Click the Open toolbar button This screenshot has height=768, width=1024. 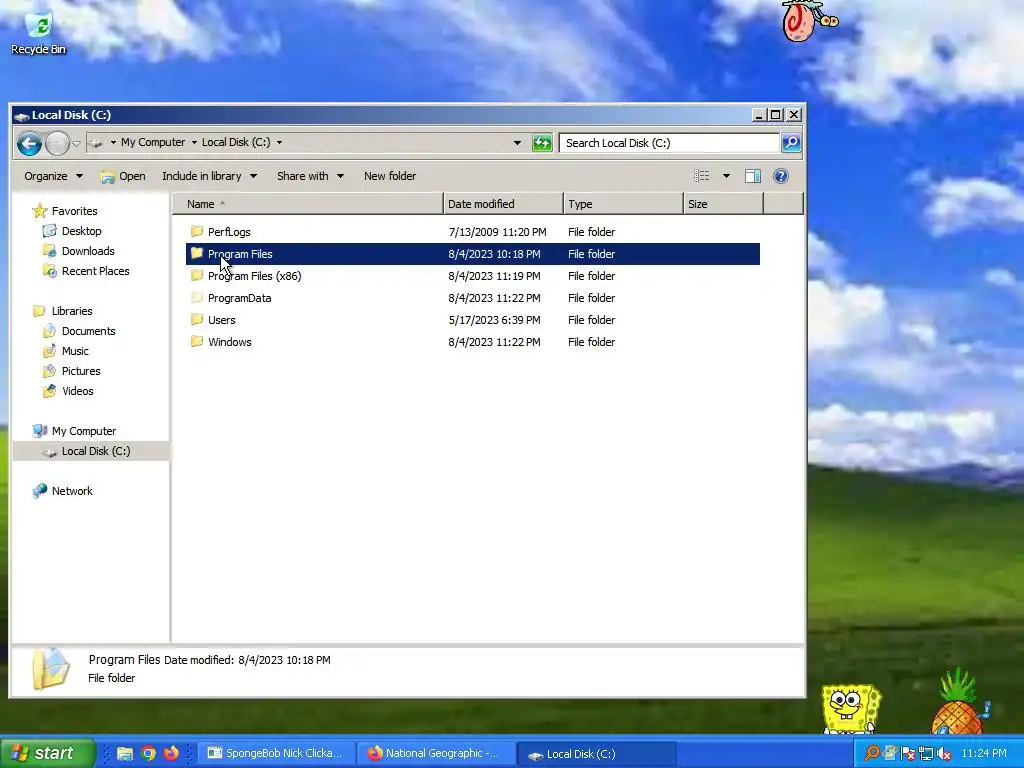[x=123, y=176]
